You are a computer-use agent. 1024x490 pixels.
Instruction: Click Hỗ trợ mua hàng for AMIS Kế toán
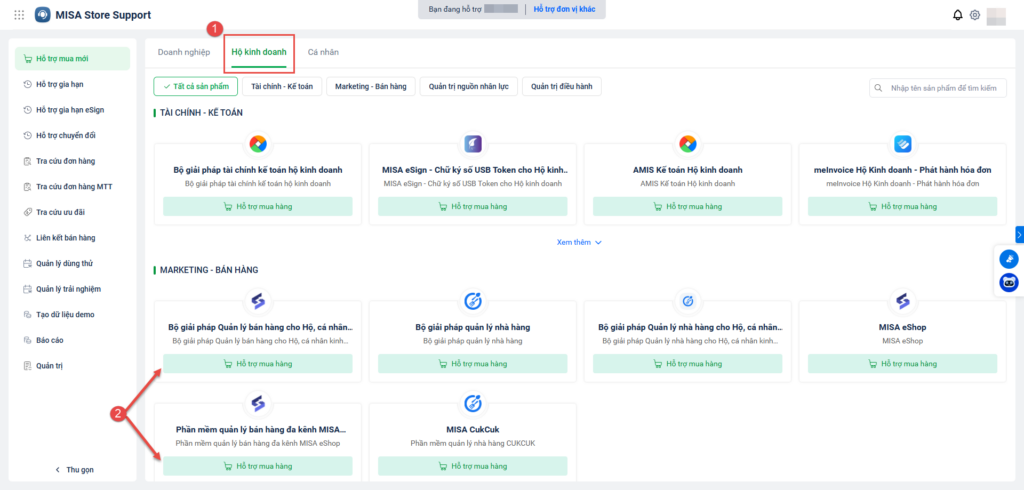(688, 206)
